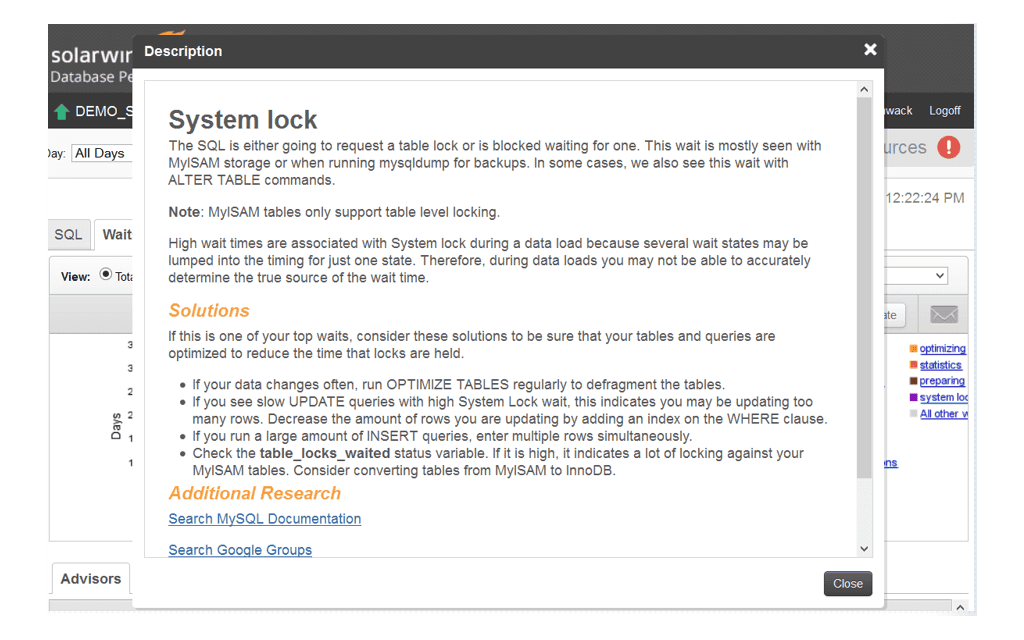Click the red exclamation alert icon near Resources
The height and width of the screenshot is (640, 1024).
tap(950, 147)
